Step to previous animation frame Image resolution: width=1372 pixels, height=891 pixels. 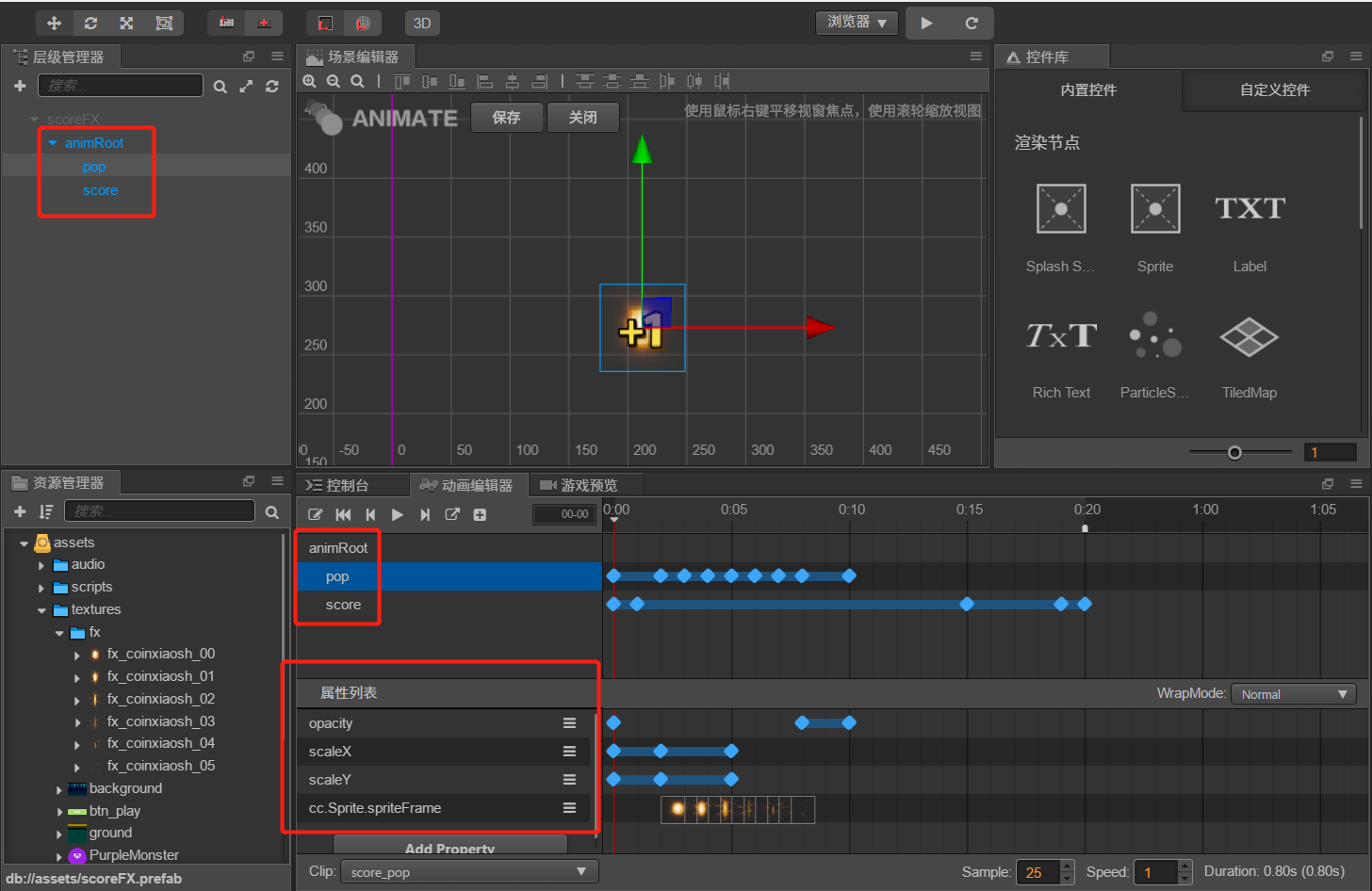coord(370,514)
